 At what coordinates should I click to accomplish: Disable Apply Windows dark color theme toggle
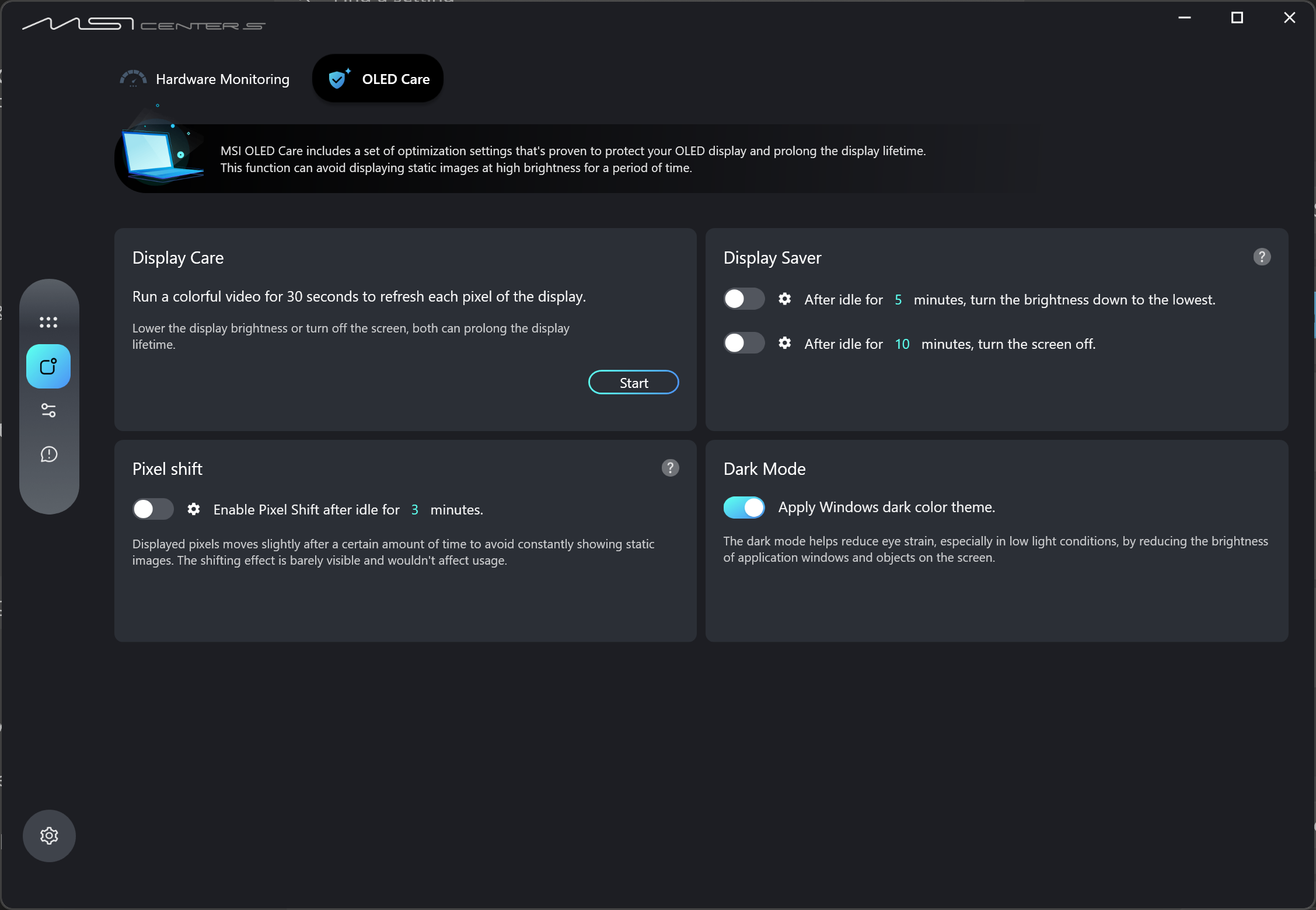[744, 508]
